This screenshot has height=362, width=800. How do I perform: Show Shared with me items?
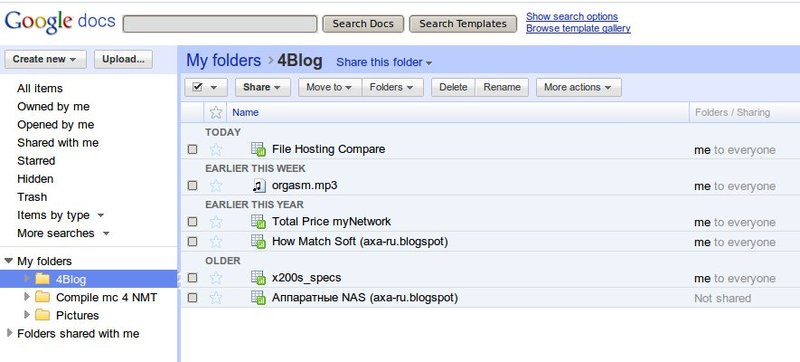tap(58, 143)
